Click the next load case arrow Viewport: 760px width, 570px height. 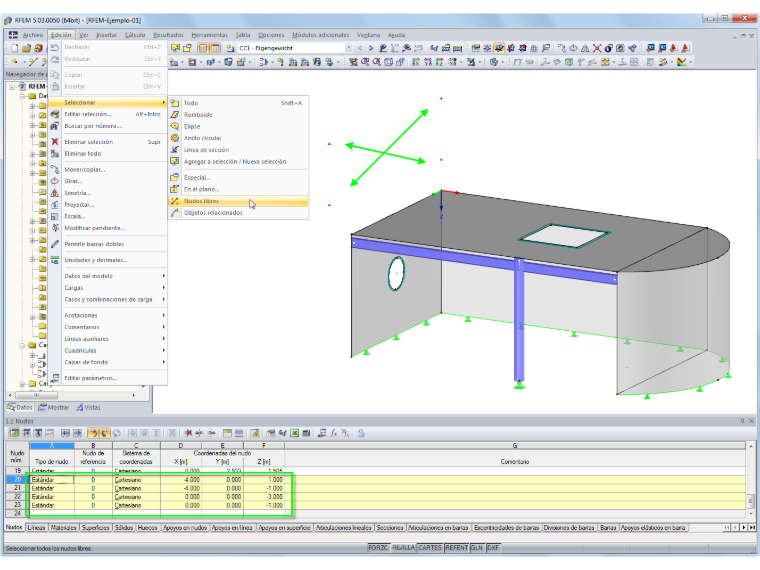click(371, 48)
